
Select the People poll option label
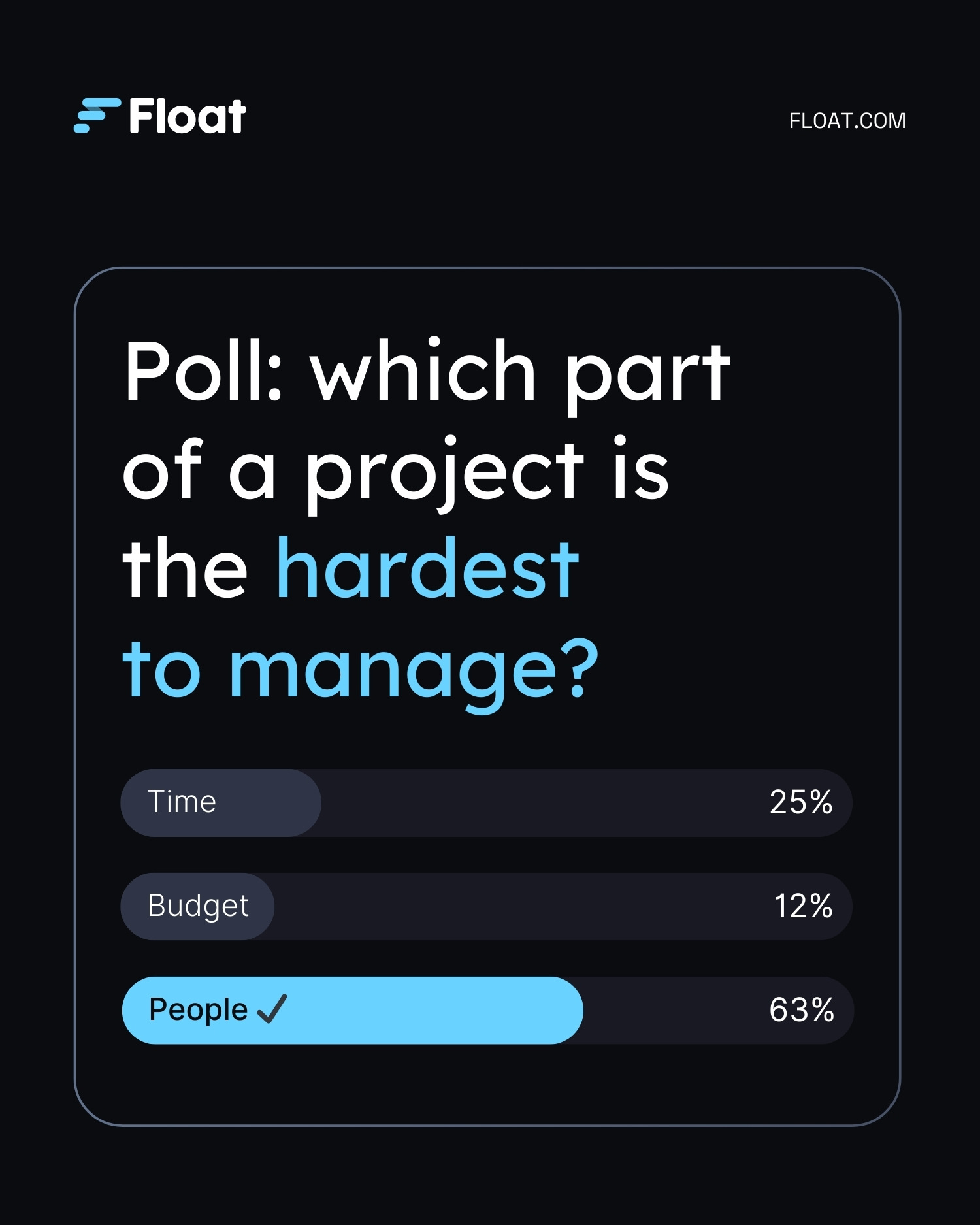click(x=198, y=1009)
